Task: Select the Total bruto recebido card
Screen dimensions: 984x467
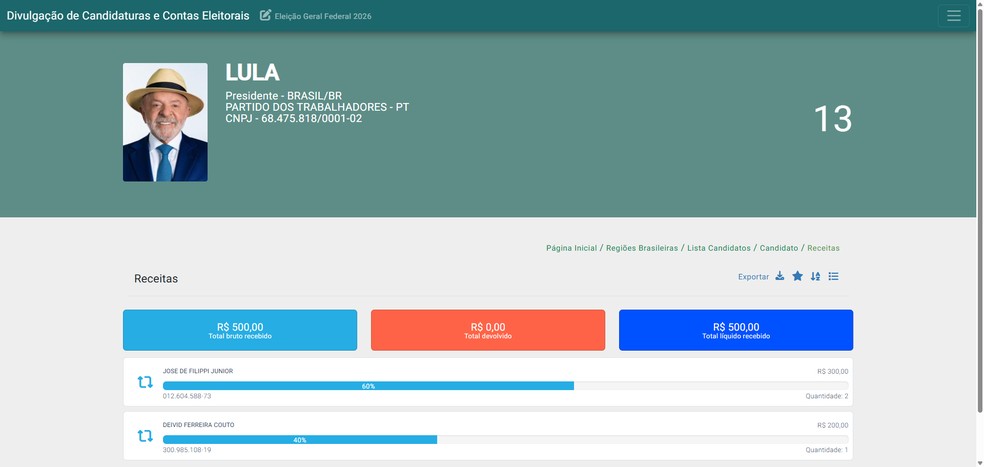Action: 240,330
